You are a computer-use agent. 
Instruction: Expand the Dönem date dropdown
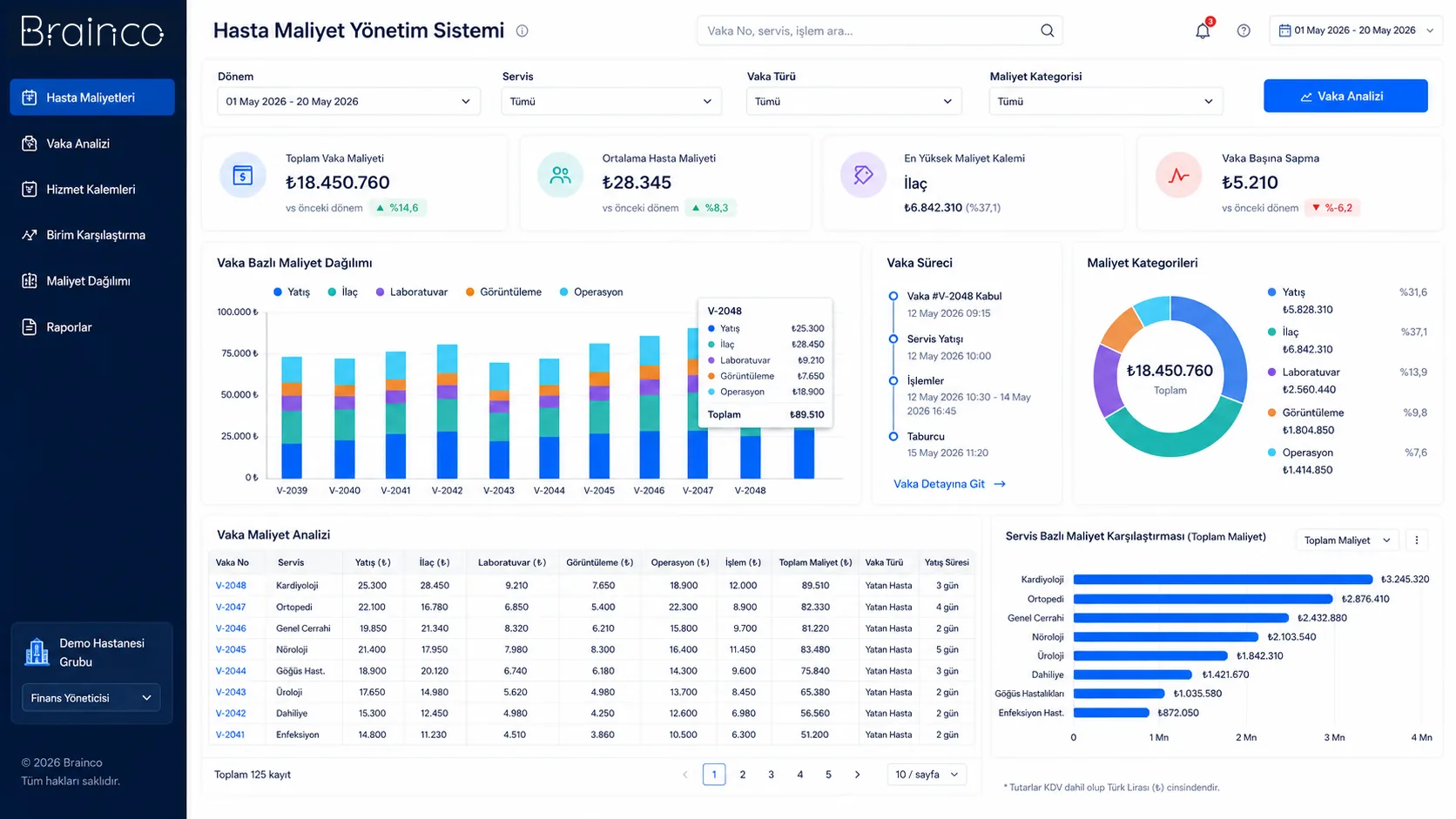point(348,102)
